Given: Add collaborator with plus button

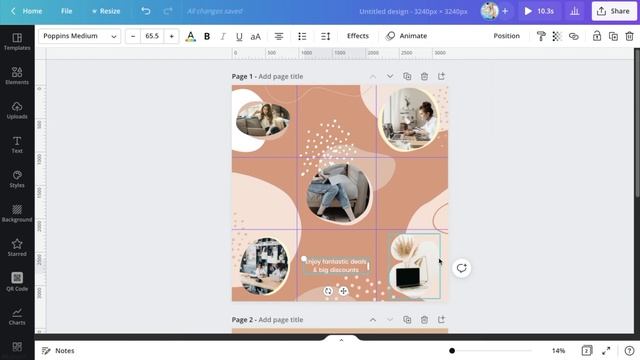Looking at the screenshot, I should click(505, 11).
